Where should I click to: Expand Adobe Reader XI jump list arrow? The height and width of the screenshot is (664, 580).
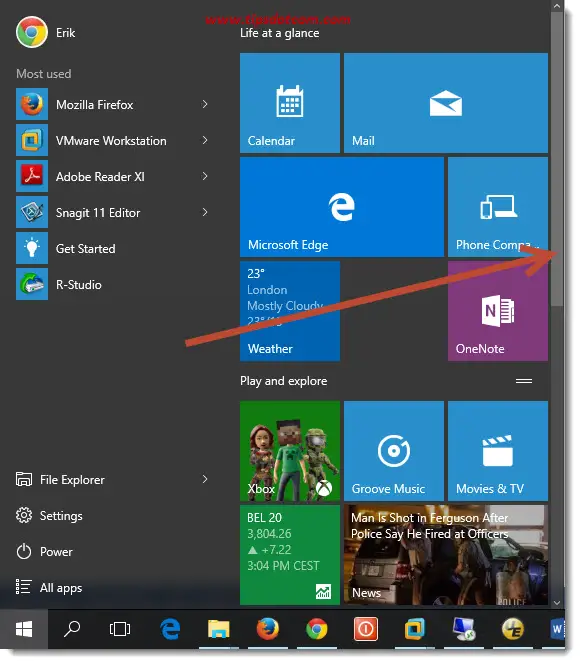coord(205,176)
